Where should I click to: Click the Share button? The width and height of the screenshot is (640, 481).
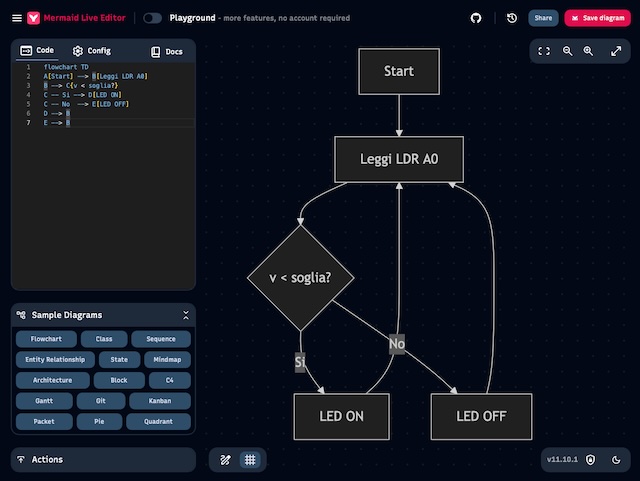point(543,18)
